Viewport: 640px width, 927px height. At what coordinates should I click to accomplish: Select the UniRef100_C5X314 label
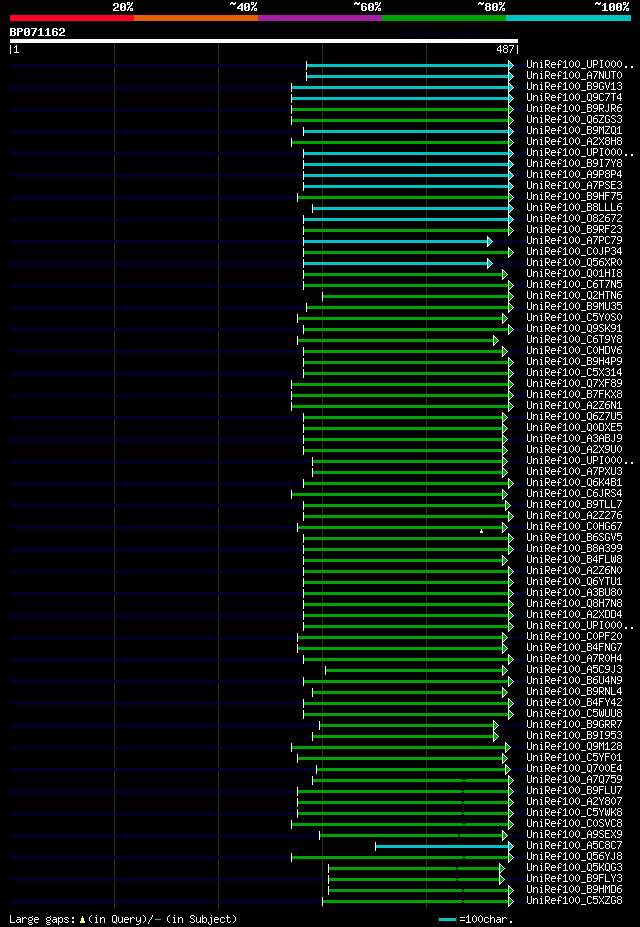pos(574,373)
